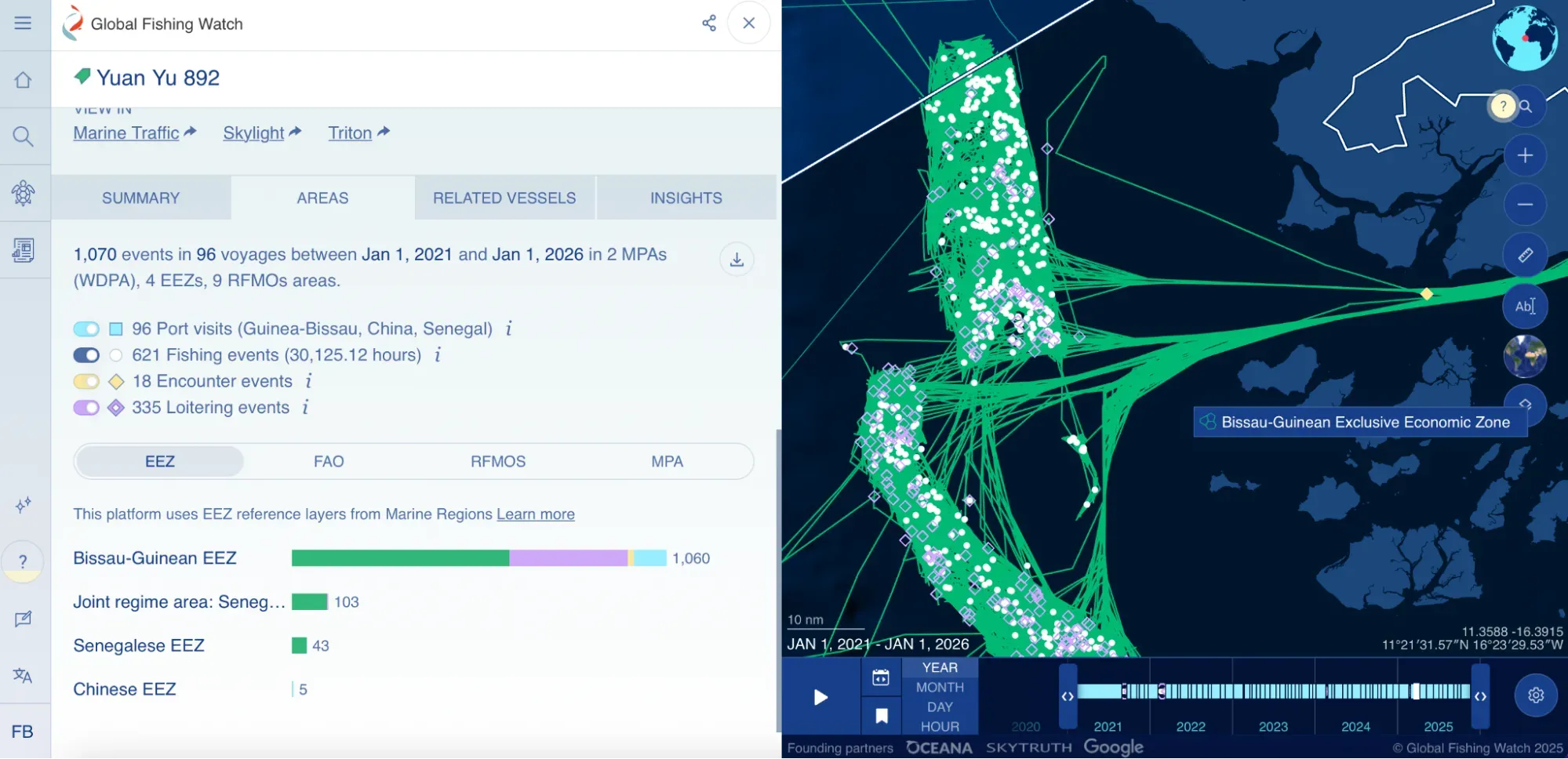Viewport: 1568px width, 759px height.
Task: Show info for Encounter events
Action: tap(309, 381)
